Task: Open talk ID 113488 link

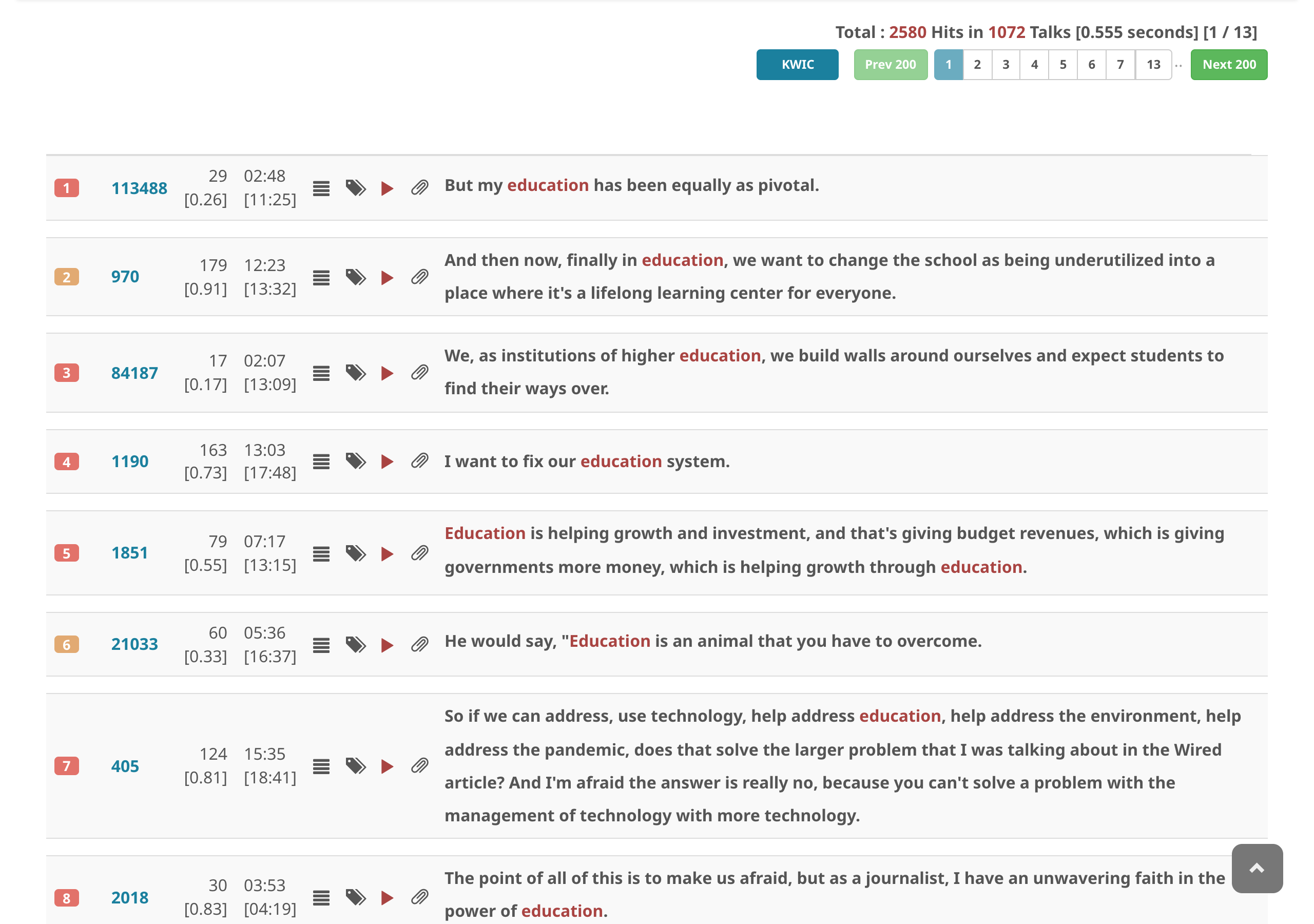Action: pyautogui.click(x=139, y=188)
